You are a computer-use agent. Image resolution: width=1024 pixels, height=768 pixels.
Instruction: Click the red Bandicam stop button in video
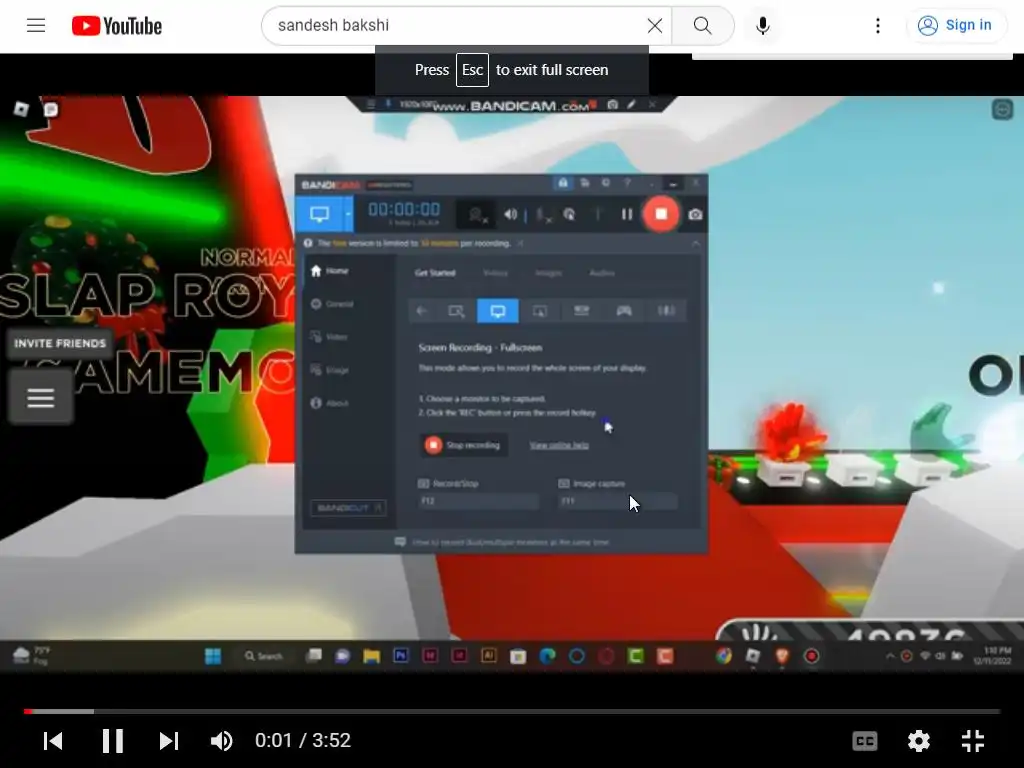[661, 214]
